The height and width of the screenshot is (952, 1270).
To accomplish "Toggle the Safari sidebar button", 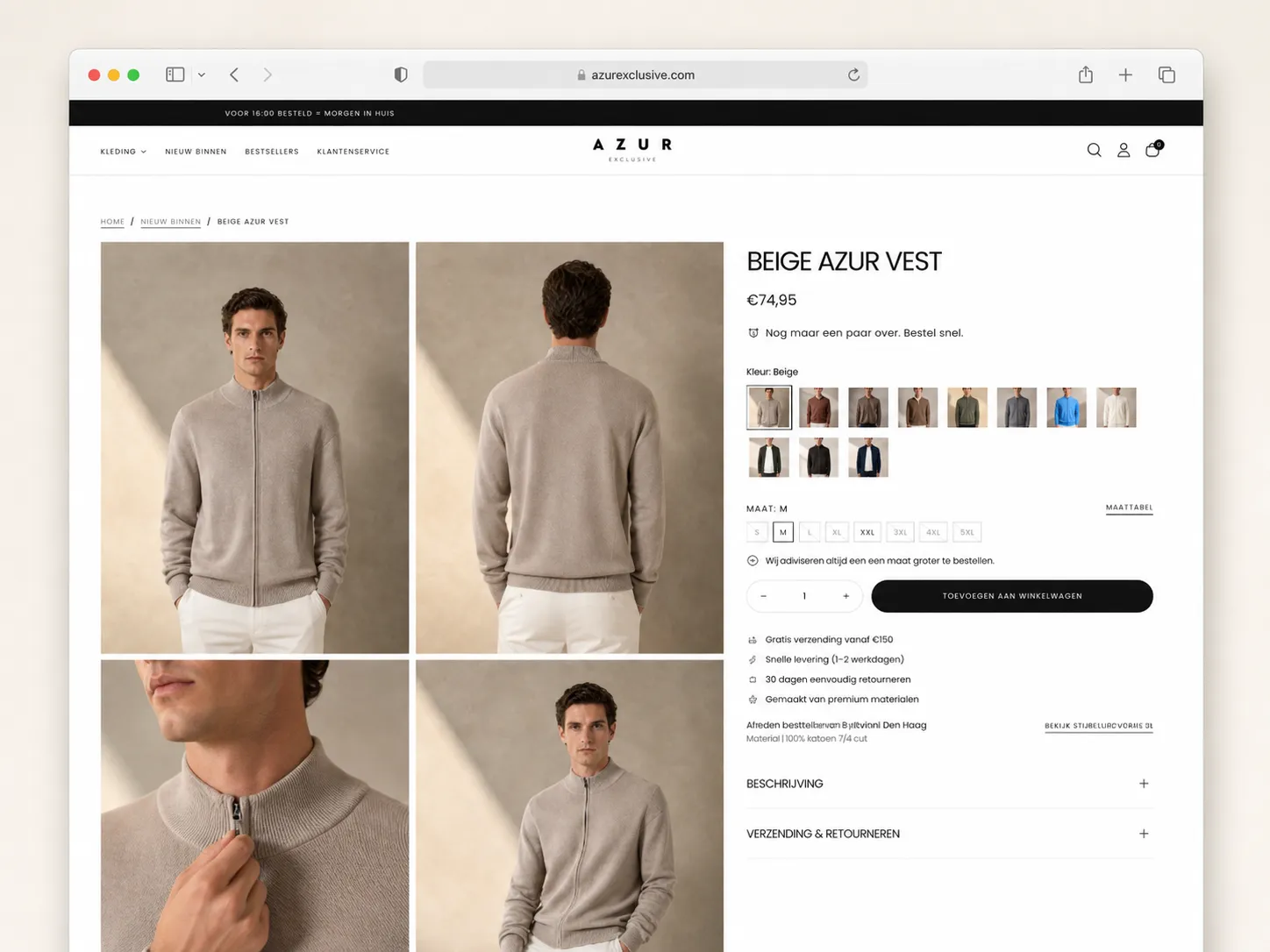I will (x=175, y=75).
